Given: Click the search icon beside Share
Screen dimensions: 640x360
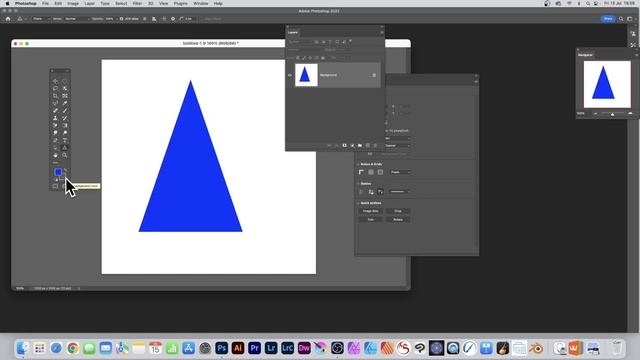Looking at the screenshot, I should (621, 19).
